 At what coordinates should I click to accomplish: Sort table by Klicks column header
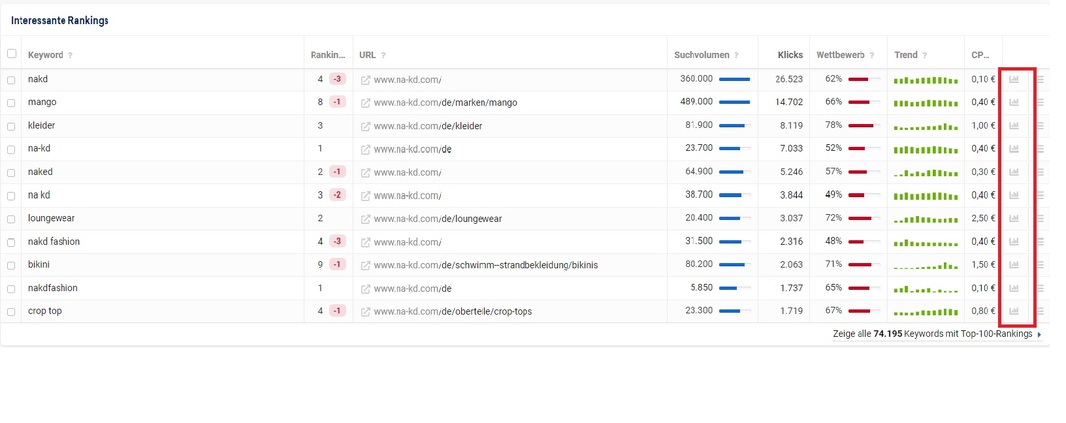[790, 55]
